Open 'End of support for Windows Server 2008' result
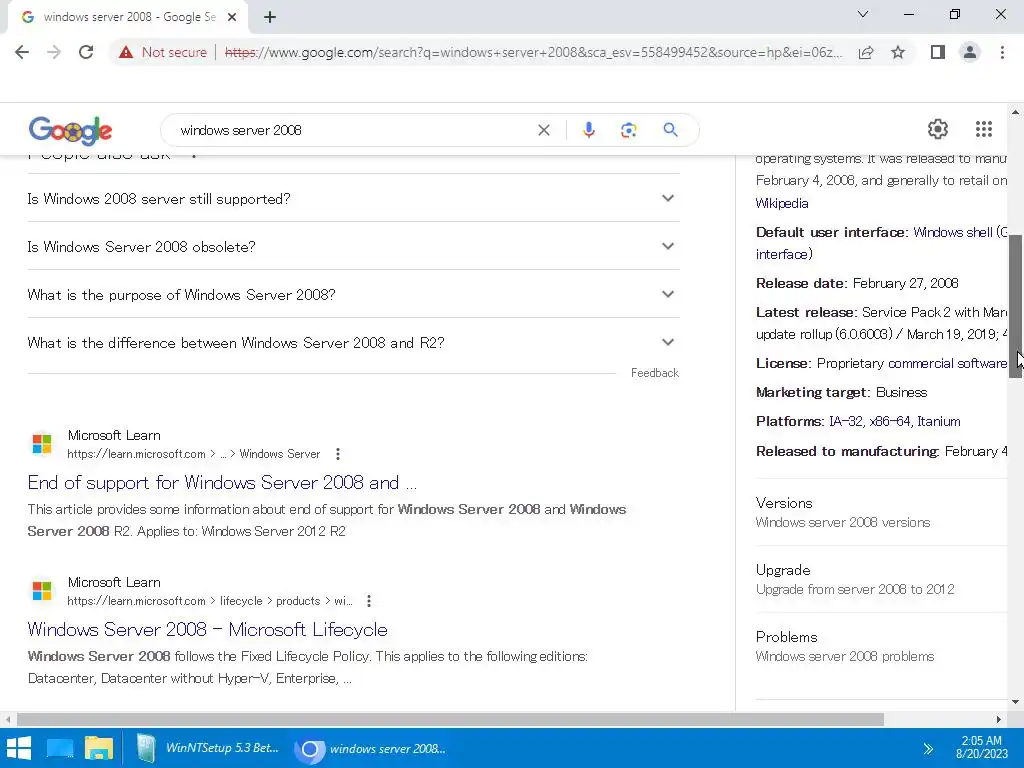The height and width of the screenshot is (768, 1024). 222,483
